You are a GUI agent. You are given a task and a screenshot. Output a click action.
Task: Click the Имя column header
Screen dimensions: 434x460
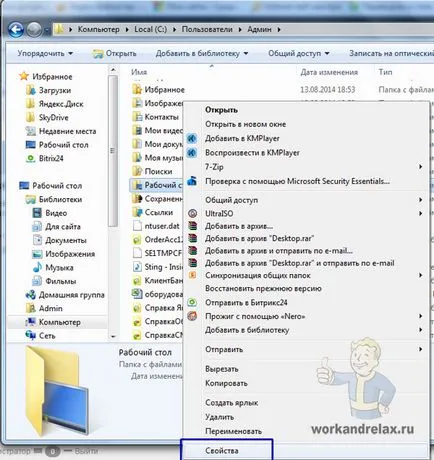[139, 72]
